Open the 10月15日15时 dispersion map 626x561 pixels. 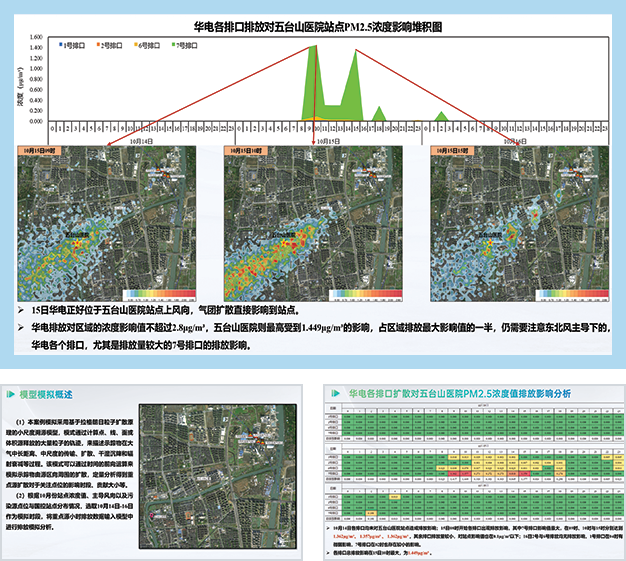tap(520, 224)
